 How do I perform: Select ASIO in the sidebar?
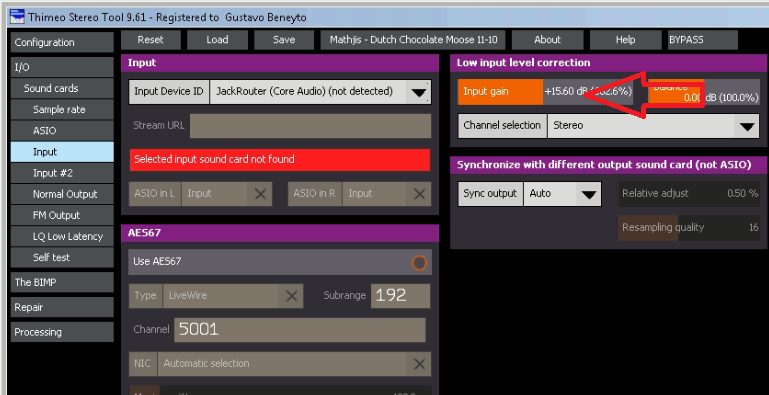pos(62,131)
